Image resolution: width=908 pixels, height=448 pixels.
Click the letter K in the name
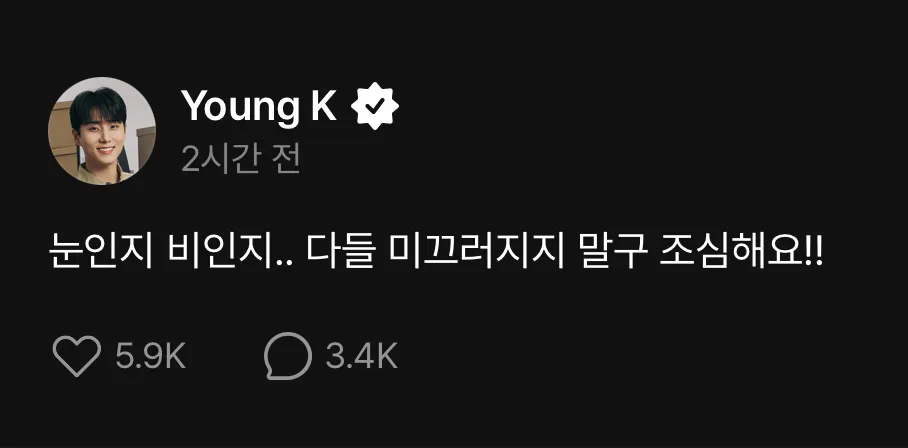point(324,105)
